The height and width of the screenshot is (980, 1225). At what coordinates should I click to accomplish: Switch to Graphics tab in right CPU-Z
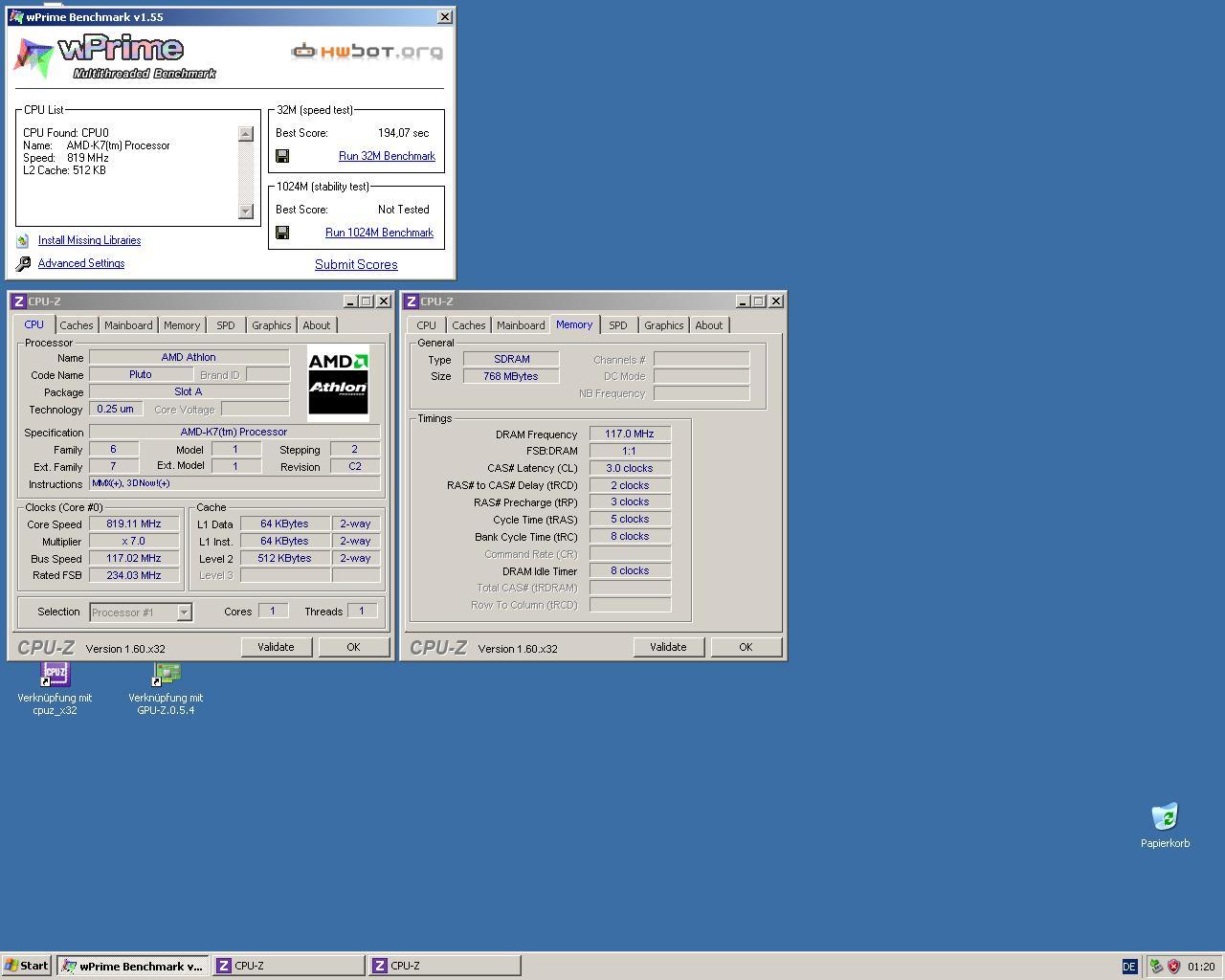pos(664,325)
